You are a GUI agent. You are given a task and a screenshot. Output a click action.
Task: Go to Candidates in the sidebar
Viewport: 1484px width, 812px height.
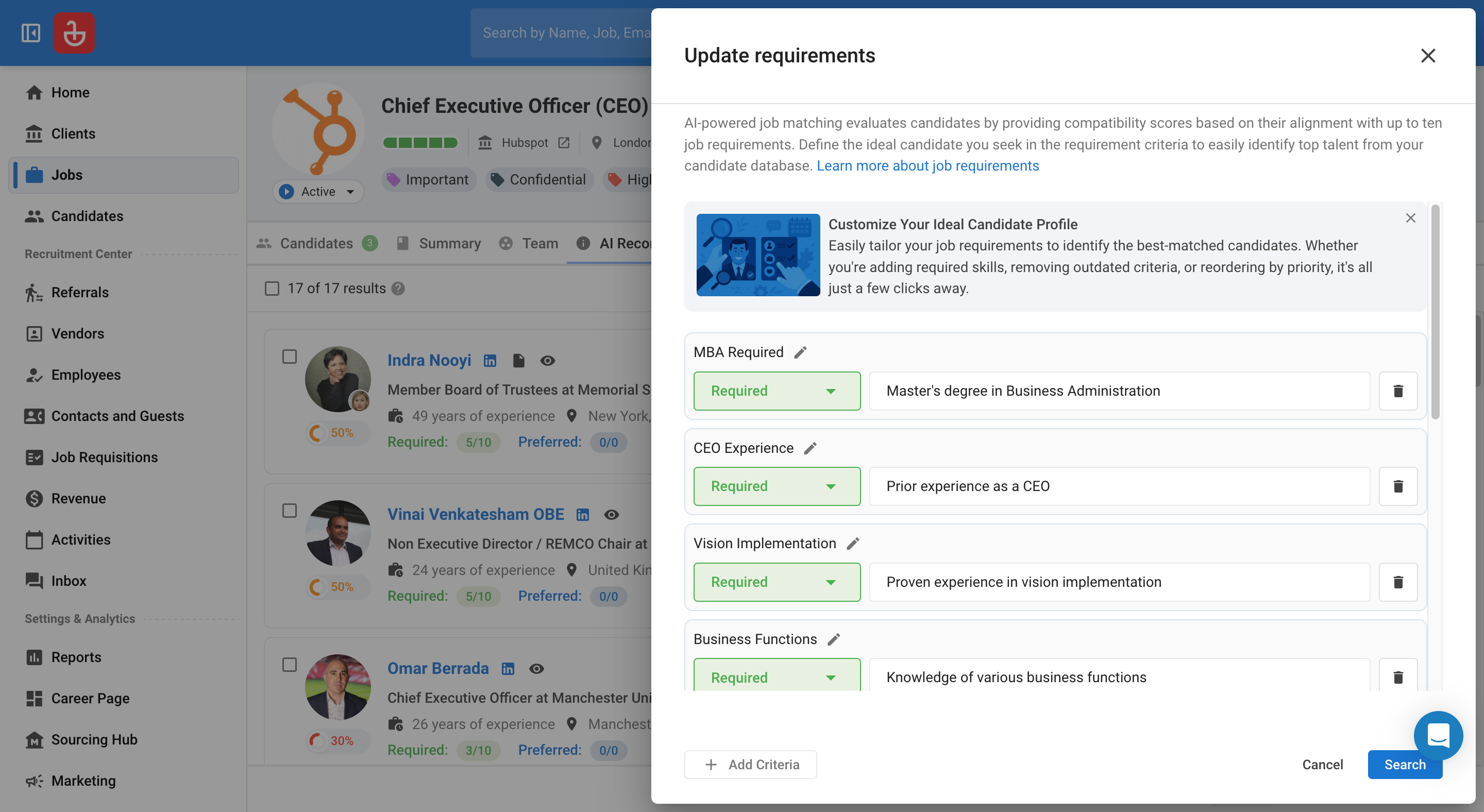point(87,216)
